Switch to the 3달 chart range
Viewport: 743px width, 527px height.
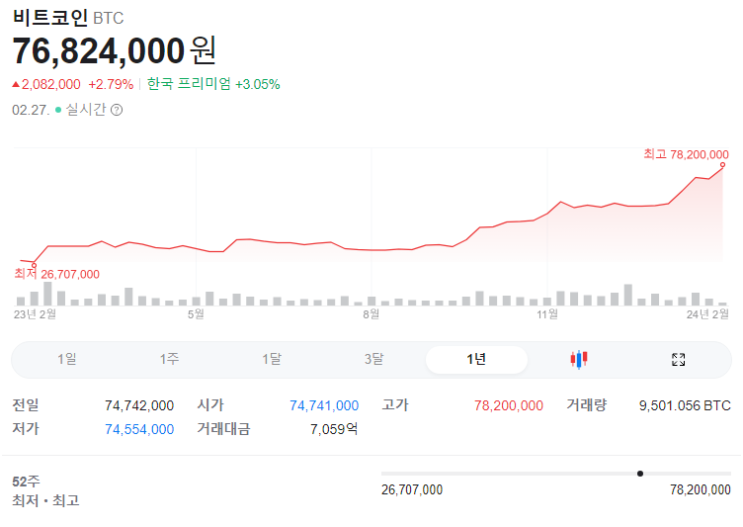tap(373, 359)
